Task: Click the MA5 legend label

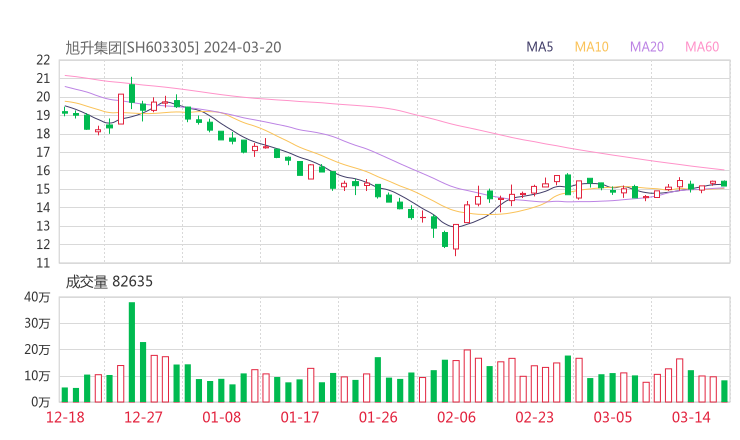Action: coord(539,47)
